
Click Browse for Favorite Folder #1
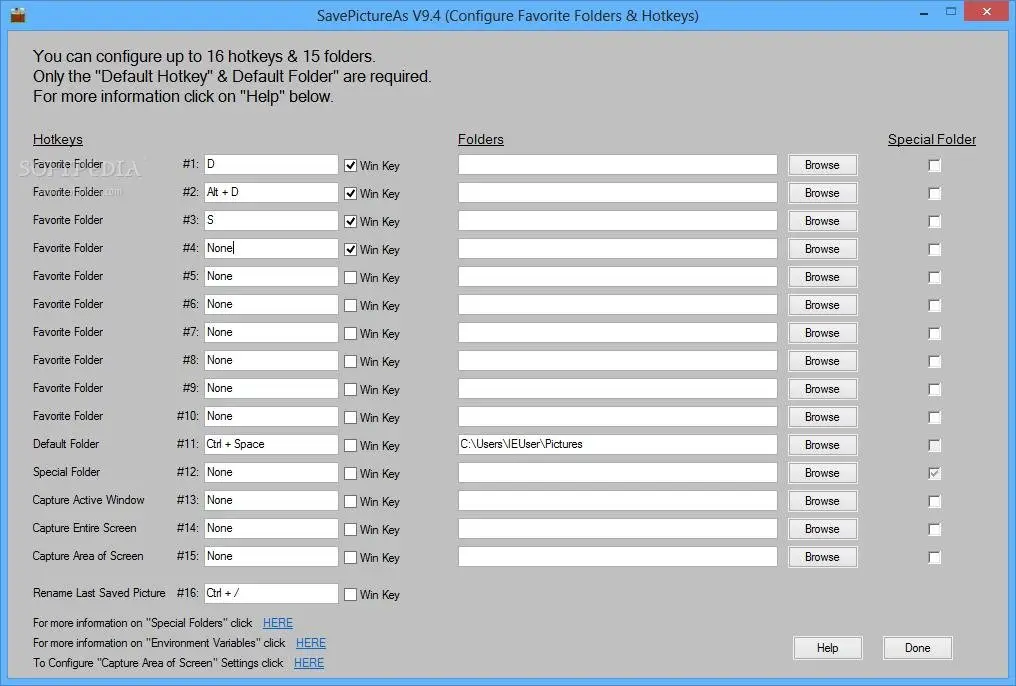coord(822,165)
